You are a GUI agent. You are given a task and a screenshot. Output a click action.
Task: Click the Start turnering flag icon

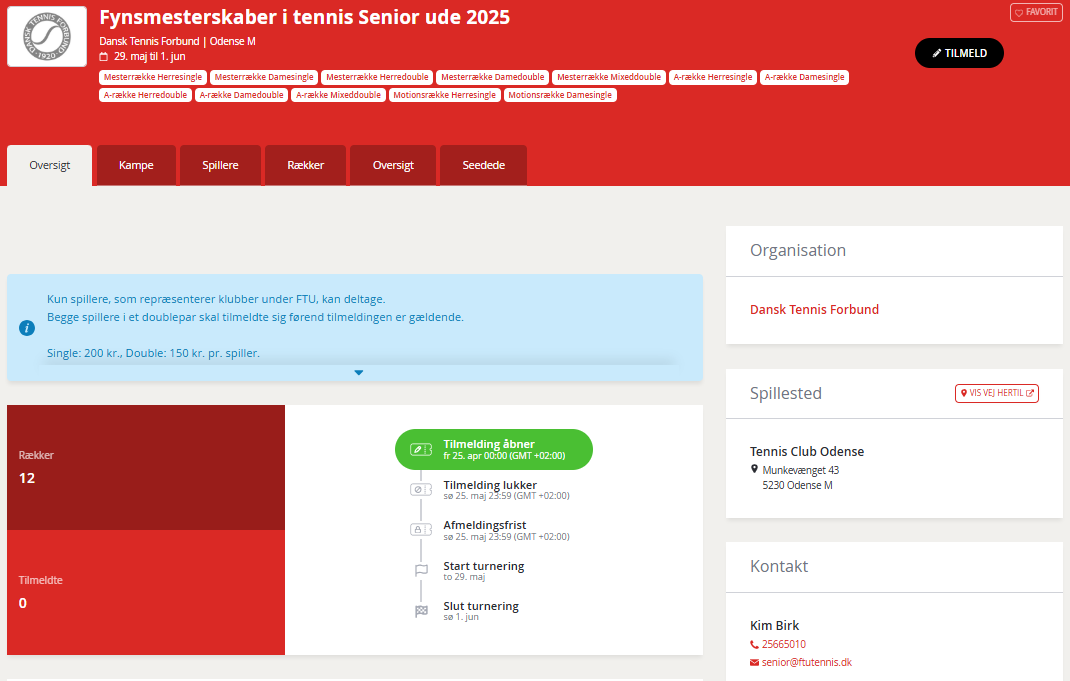coord(422,570)
